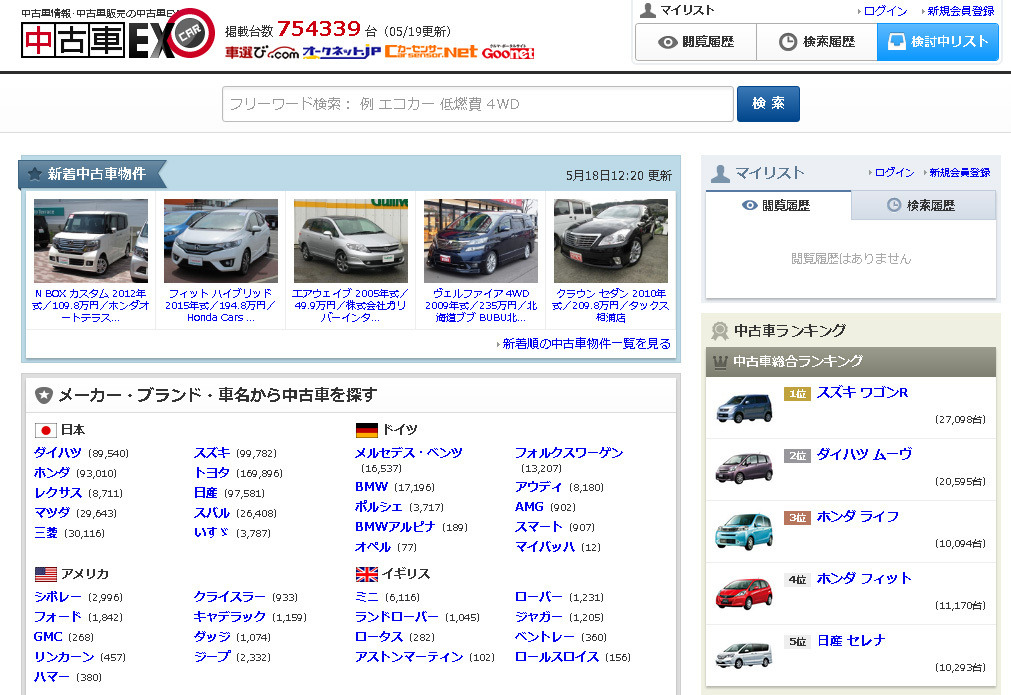
Task: Open フィット ハイブリッド 2015年式 listing link
Action: 221,306
